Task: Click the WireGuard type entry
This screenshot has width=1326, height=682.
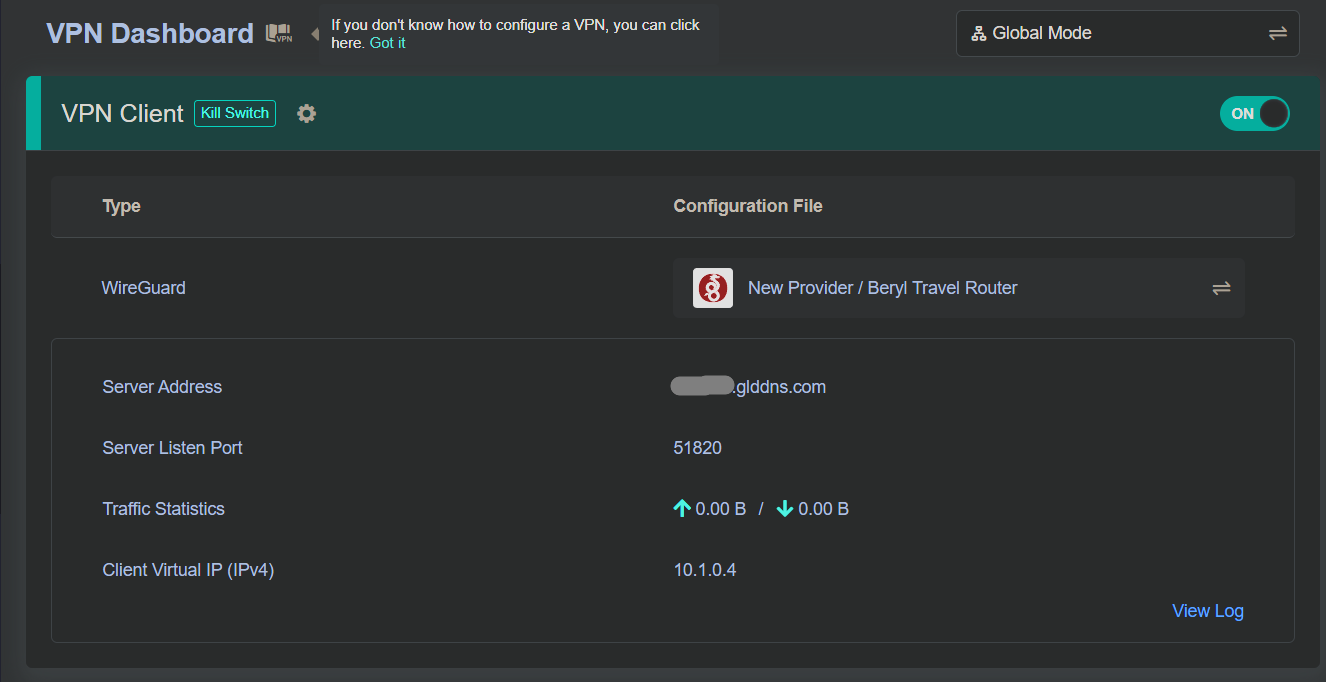Action: click(144, 288)
